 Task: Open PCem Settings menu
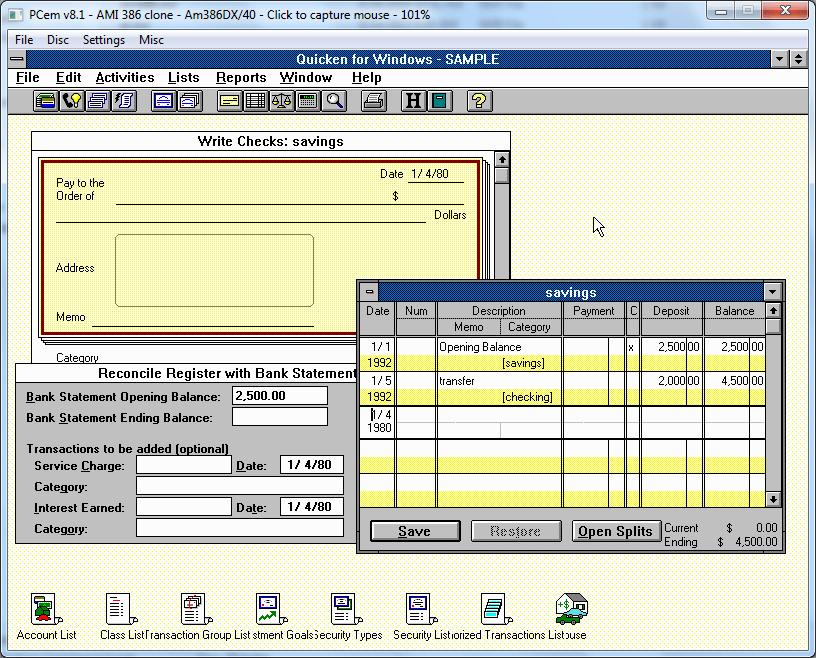coord(104,40)
